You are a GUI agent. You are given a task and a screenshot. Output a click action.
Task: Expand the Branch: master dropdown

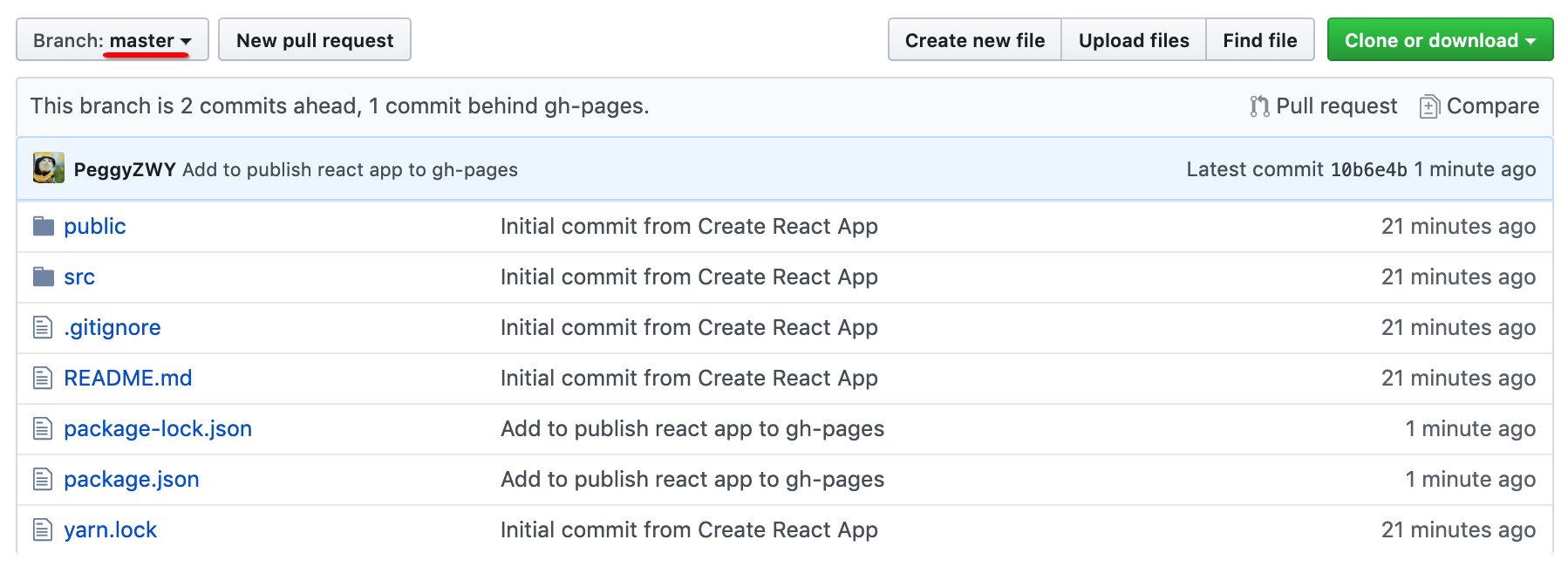(x=112, y=40)
